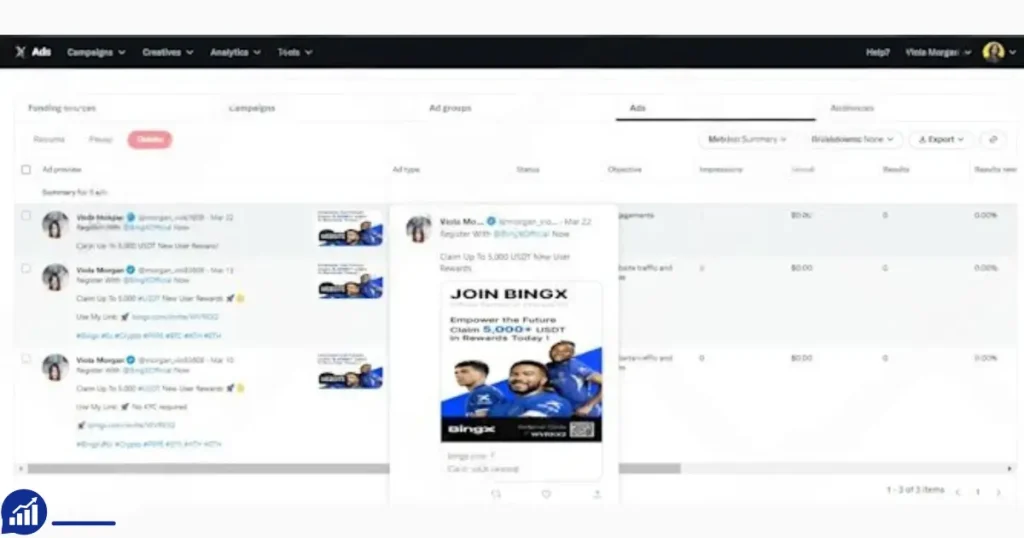Screen dimensions: 1024x538
Task: Click the Help? link
Action: pyautogui.click(x=878, y=52)
